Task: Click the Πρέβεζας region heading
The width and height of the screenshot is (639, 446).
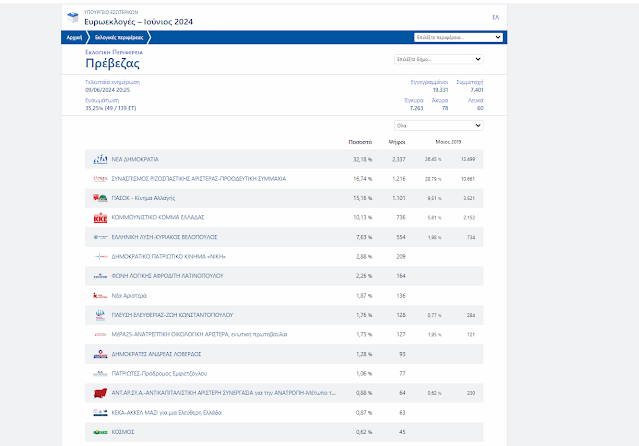Action: (112, 63)
